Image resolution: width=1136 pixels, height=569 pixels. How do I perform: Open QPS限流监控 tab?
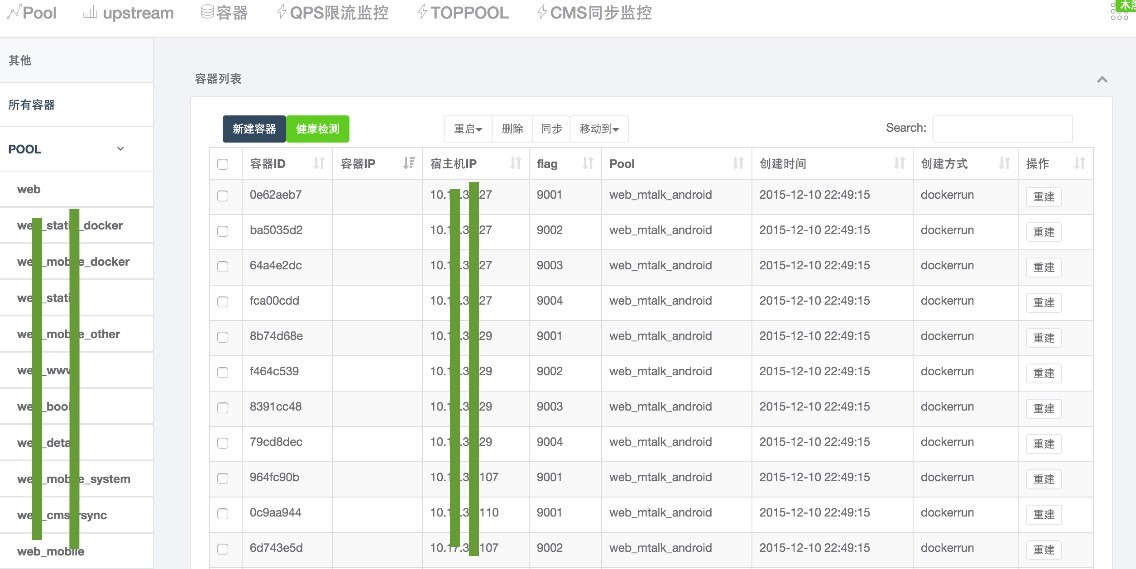(333, 12)
